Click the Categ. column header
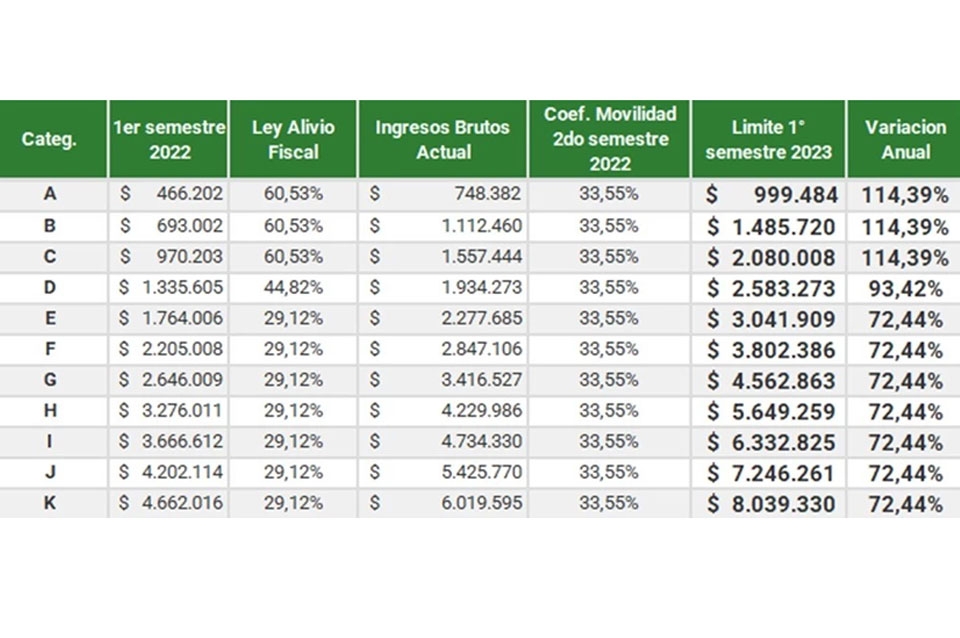This screenshot has width=960, height=638. pos(49,139)
